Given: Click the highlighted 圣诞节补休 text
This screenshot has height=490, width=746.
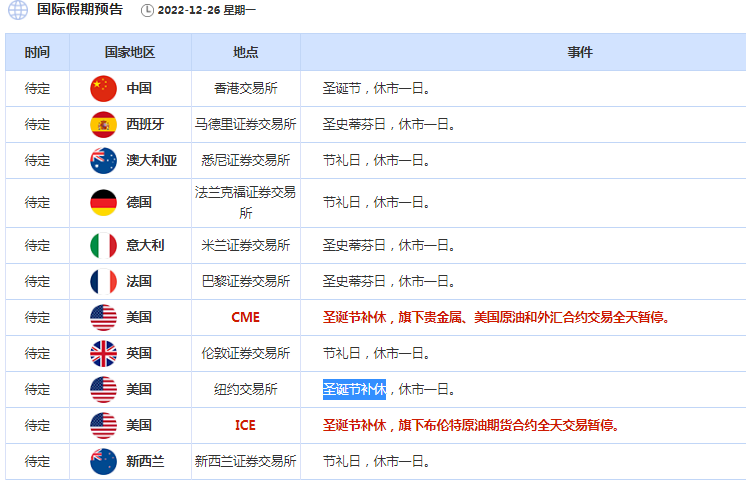Looking at the screenshot, I should pos(354,389).
